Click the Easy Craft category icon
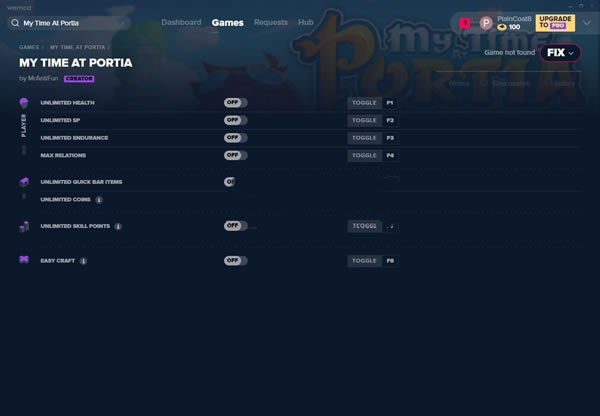Screen dimensions: 600x416 coord(24,260)
